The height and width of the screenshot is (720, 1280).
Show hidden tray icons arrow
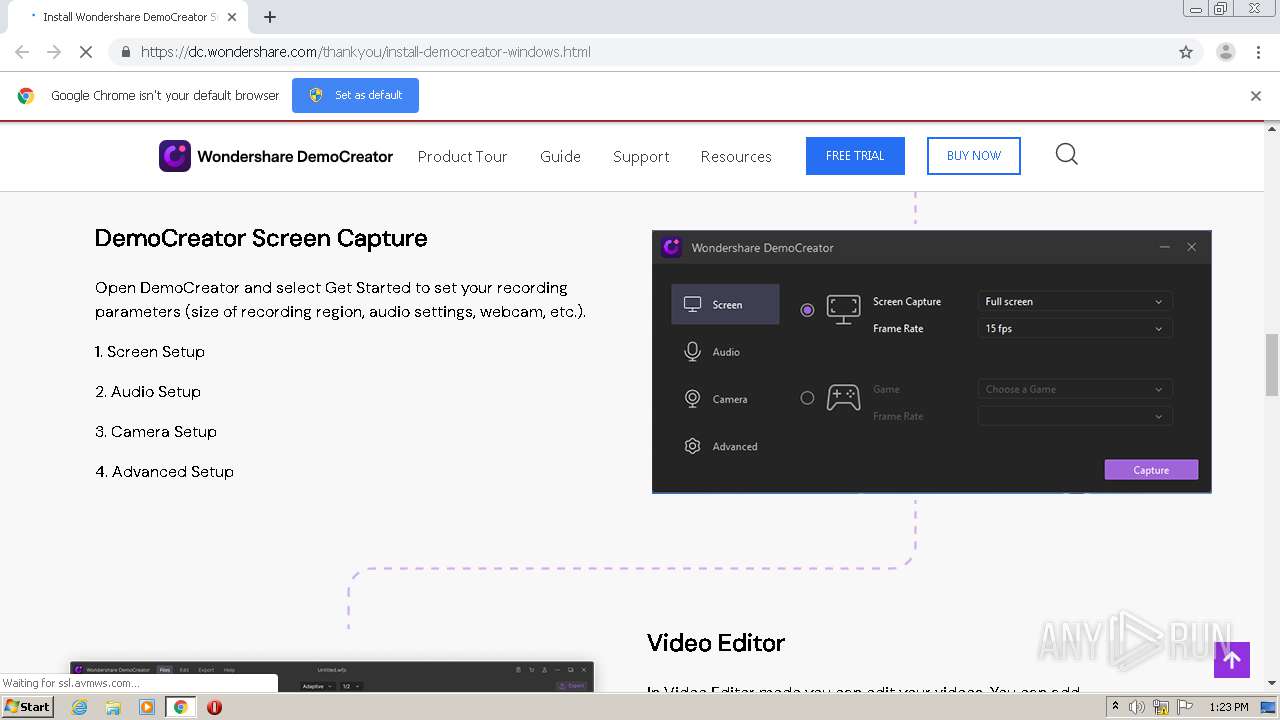coord(1115,706)
